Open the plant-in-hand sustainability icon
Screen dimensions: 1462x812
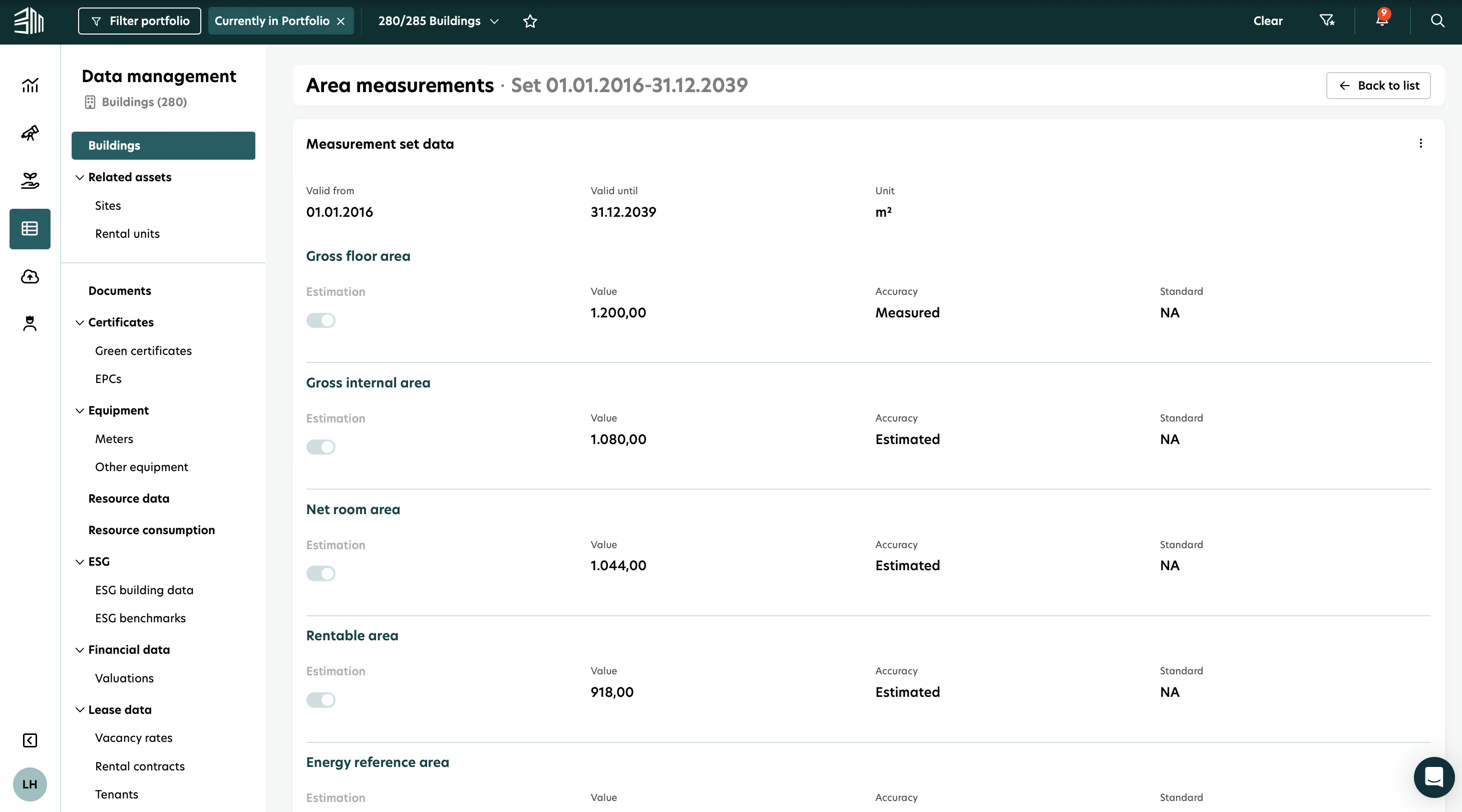tap(30, 181)
